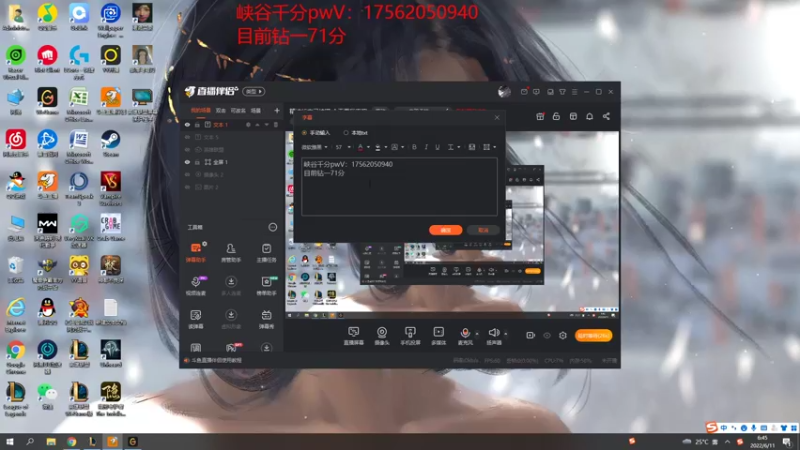Show the camera 2 layer eye icon
The image size is (800, 450).
pos(187,174)
